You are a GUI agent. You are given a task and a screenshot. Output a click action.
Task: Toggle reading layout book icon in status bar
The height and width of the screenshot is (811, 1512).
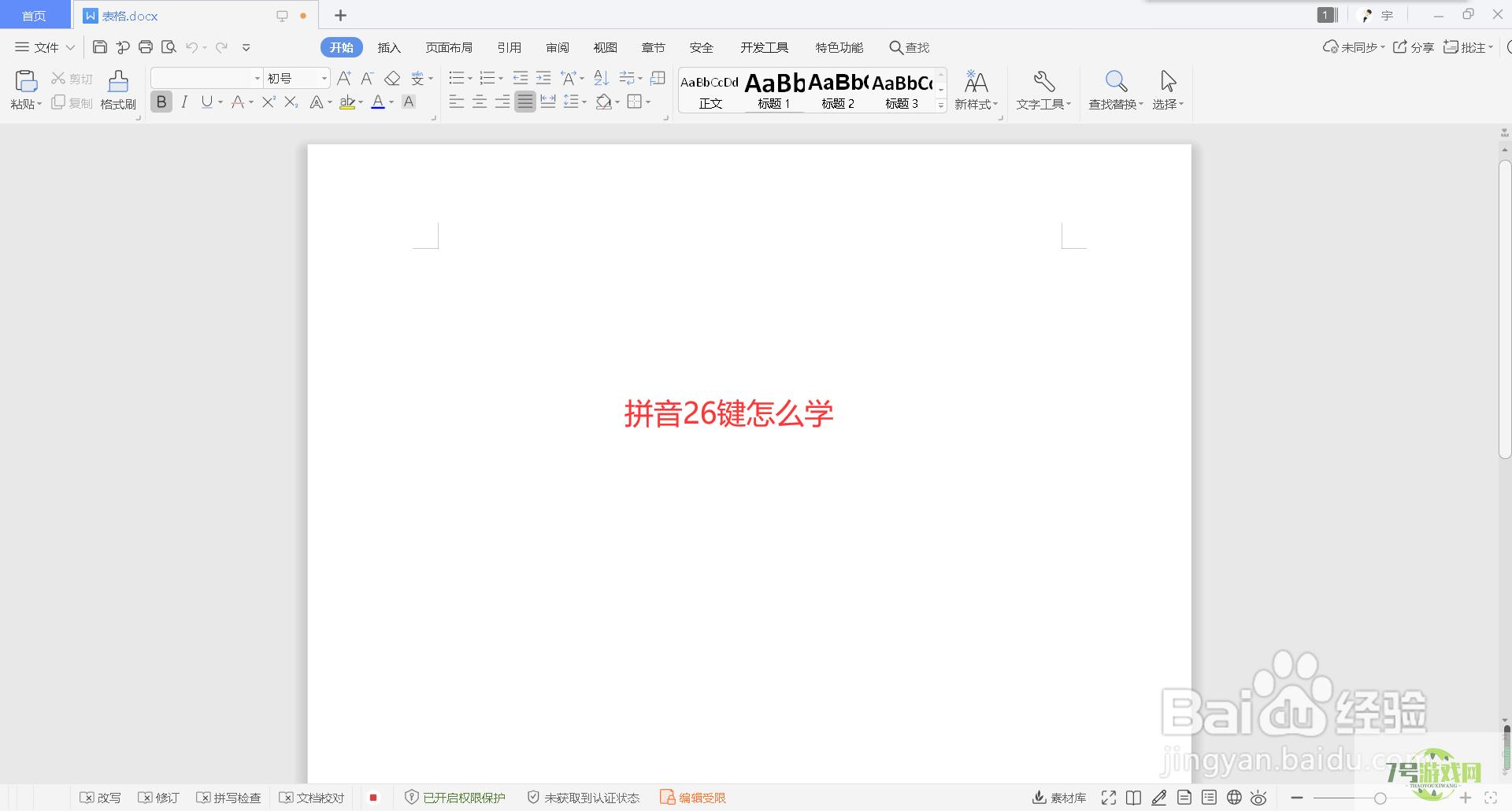(1133, 798)
